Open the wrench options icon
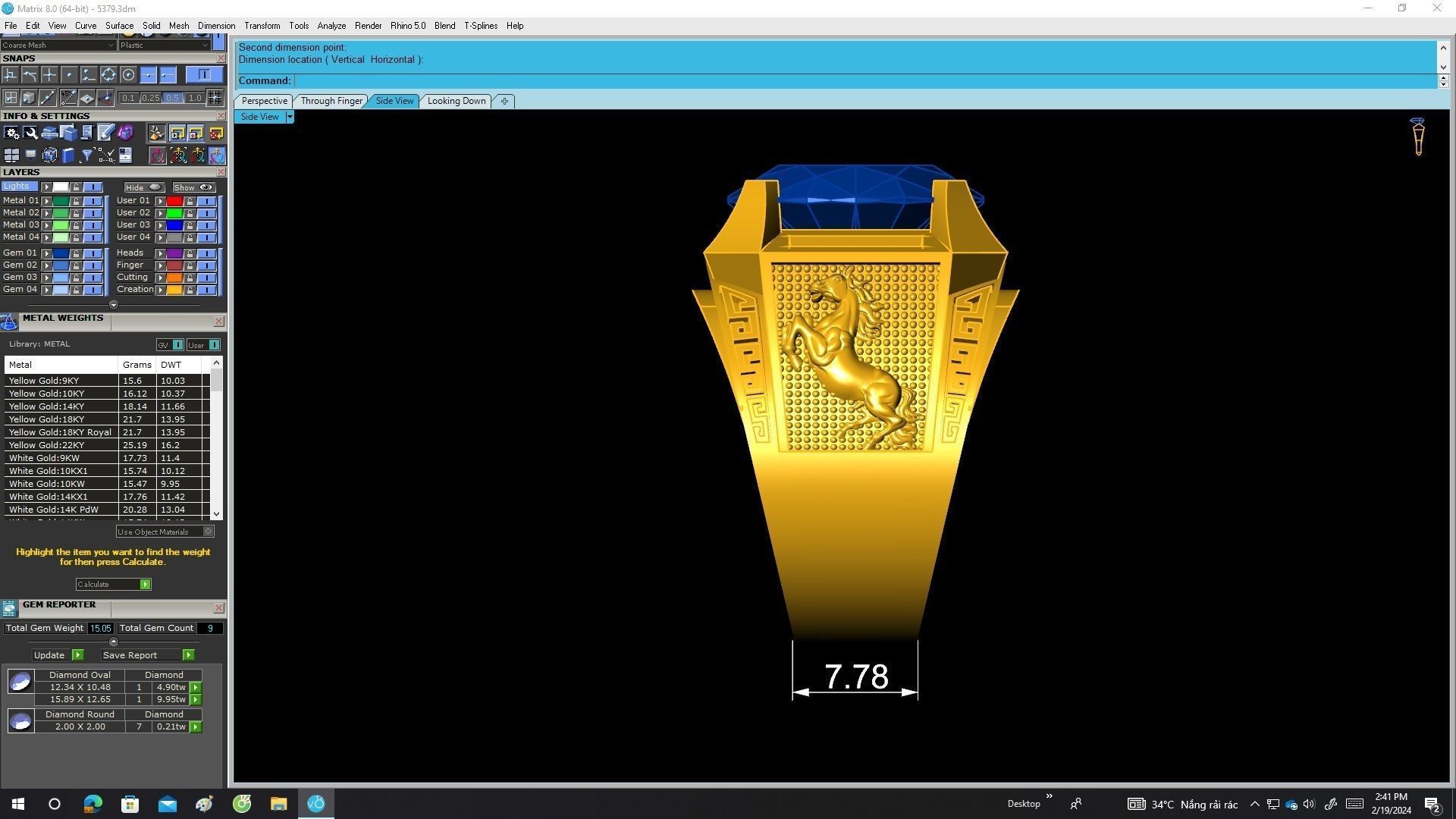Viewport: 1456px width, 819px height. point(30,133)
